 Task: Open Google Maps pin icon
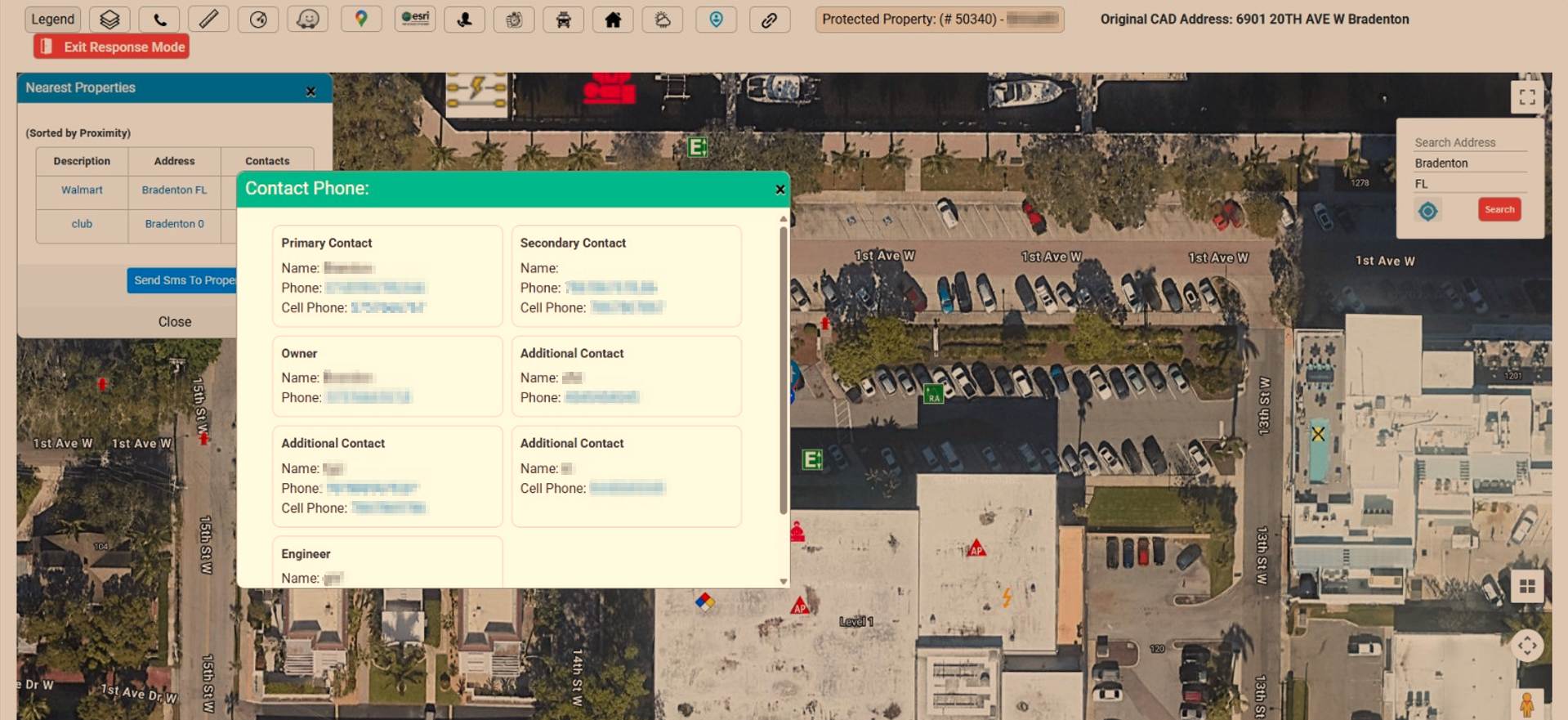tap(361, 19)
